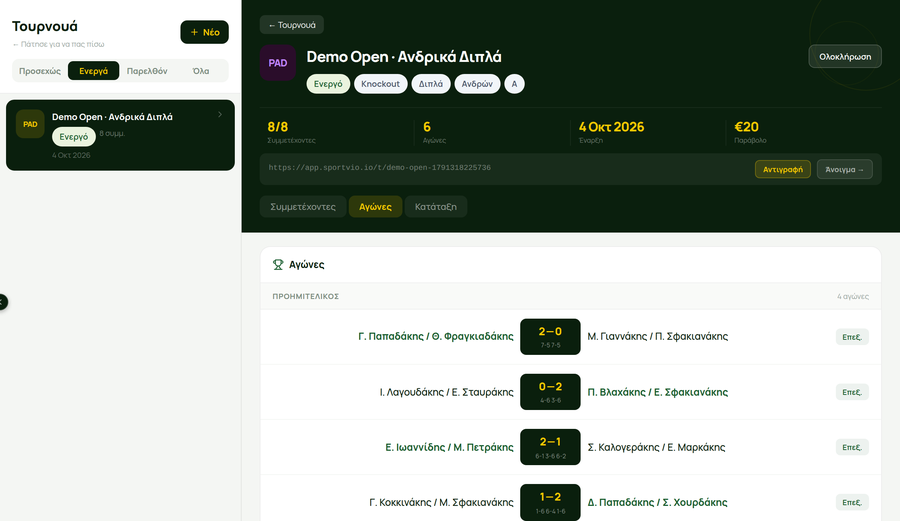Image resolution: width=900 pixels, height=521 pixels.
Task: Click the 4 Οκτ 2026 date in sidebar card
Action: pyautogui.click(x=71, y=155)
